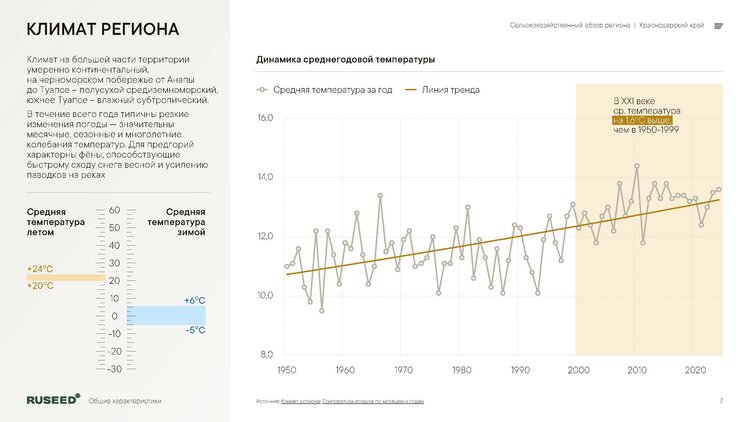Click the RUSEED logo
Viewport: 750px width, 422px height.
[x=53, y=399]
